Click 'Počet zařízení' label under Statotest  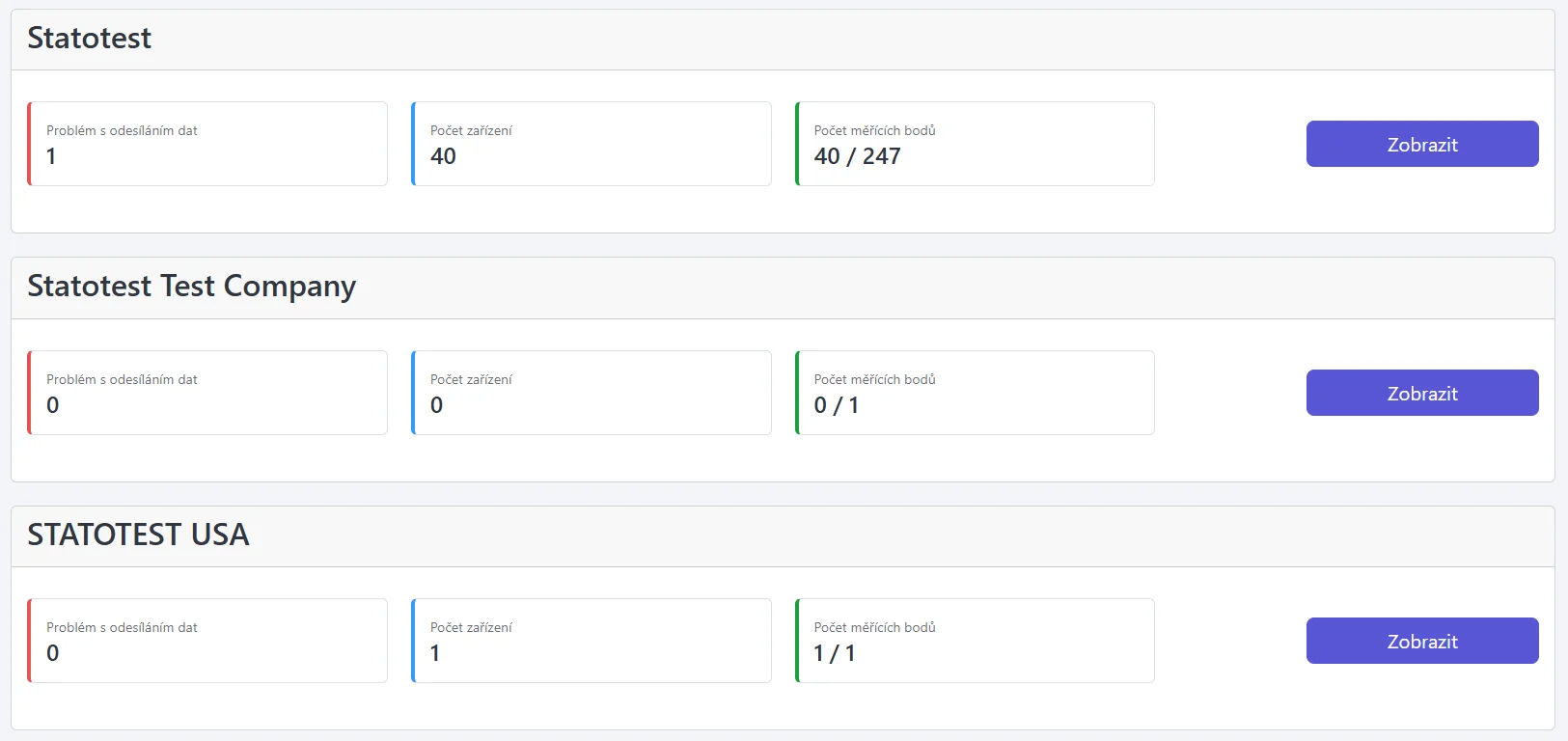point(471,130)
